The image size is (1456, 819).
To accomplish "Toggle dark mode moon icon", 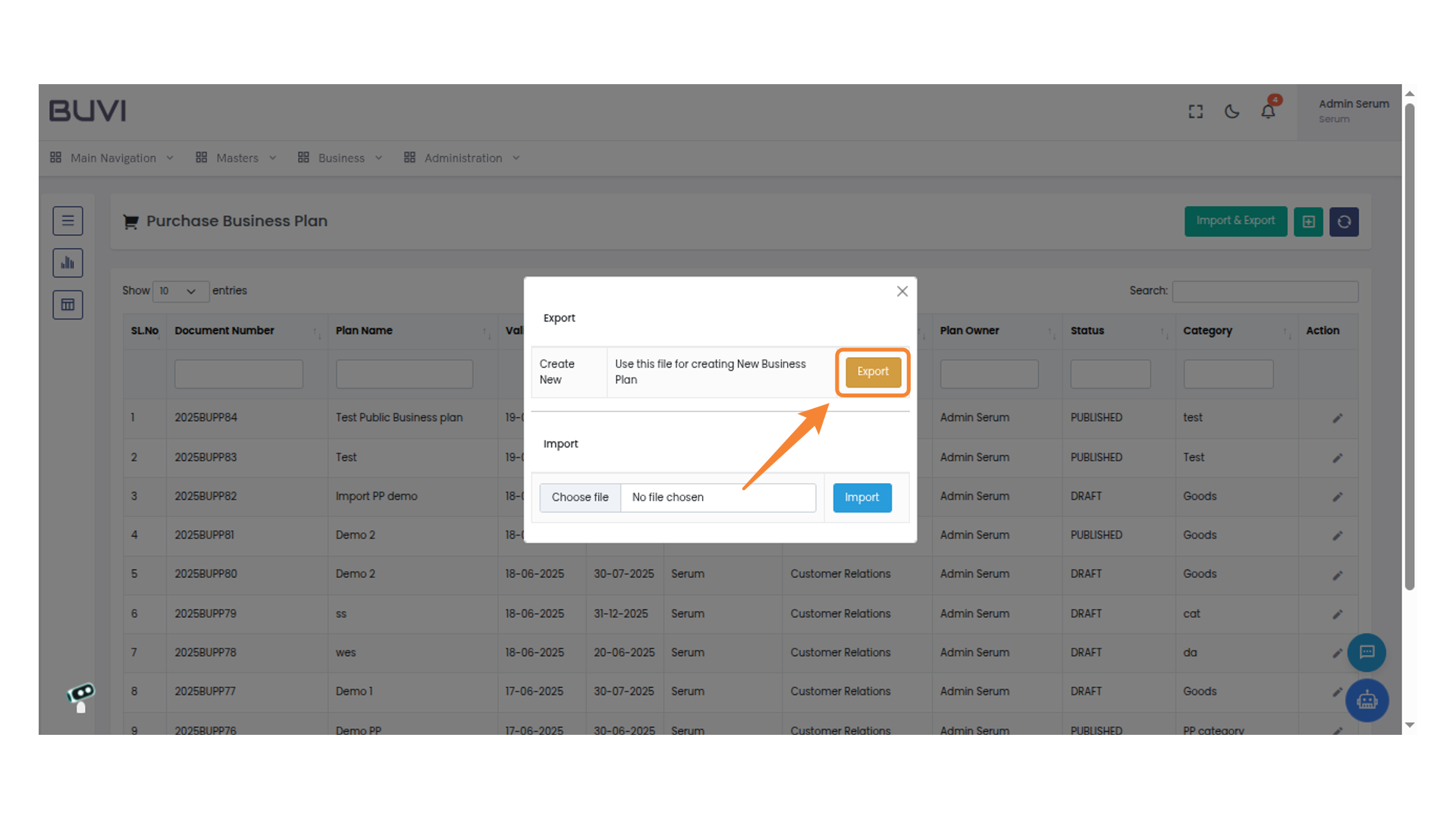I will [x=1232, y=111].
